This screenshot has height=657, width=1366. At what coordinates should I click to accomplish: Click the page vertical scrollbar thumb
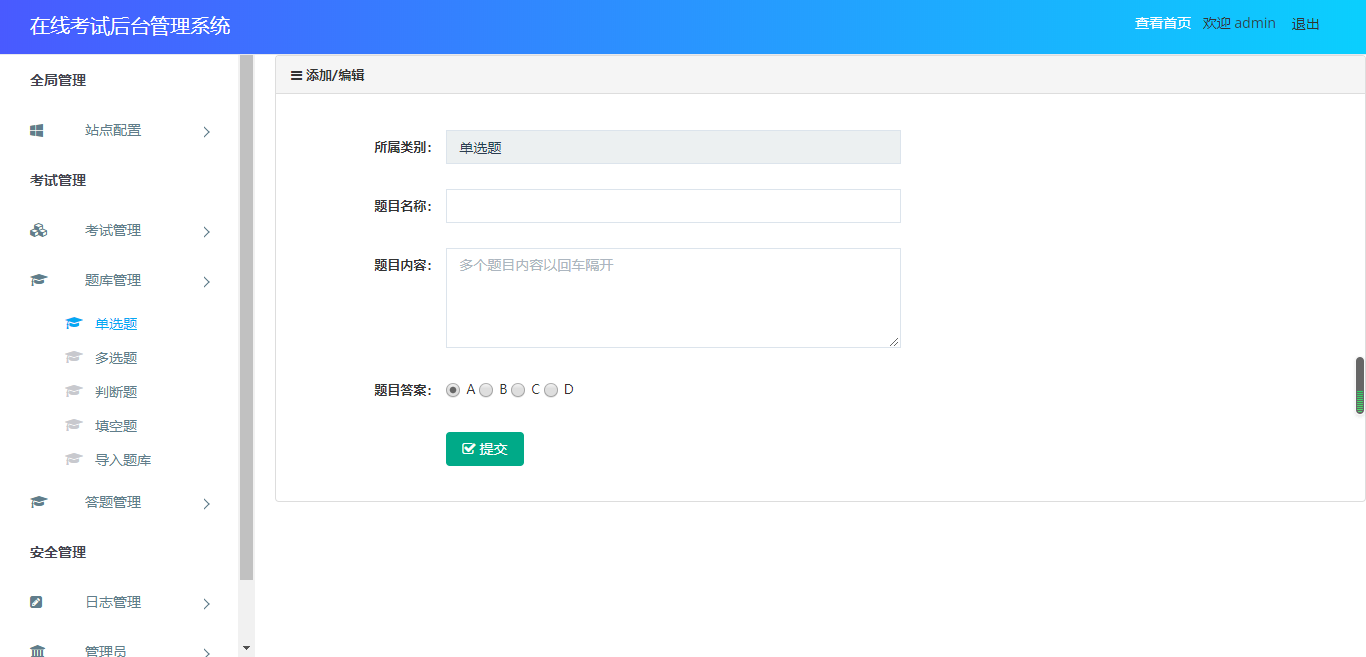pyautogui.click(x=1359, y=385)
